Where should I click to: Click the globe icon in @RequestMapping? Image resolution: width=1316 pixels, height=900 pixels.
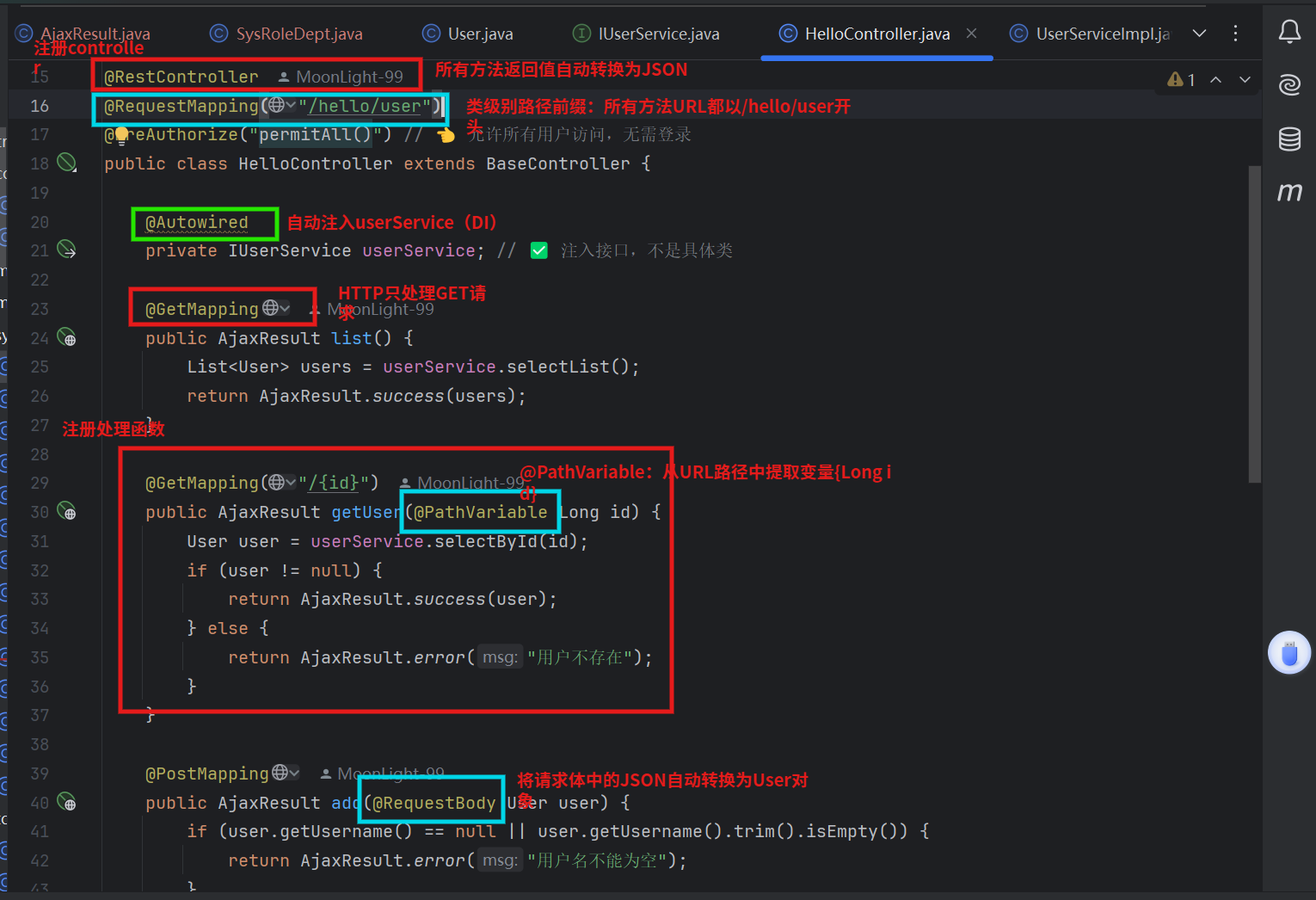[x=276, y=105]
